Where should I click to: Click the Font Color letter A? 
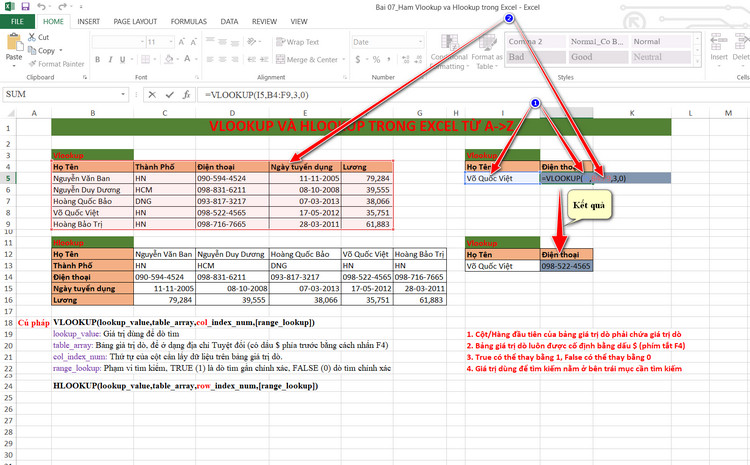pos(187,59)
